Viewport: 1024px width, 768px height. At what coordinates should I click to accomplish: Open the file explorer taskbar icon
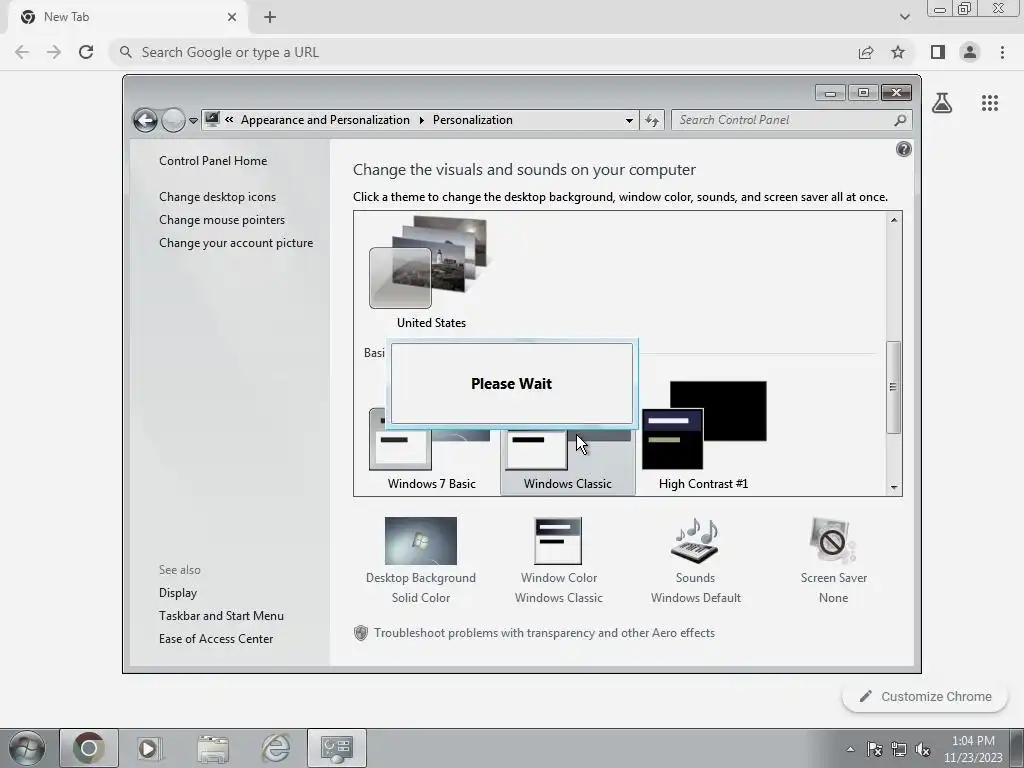(212, 748)
